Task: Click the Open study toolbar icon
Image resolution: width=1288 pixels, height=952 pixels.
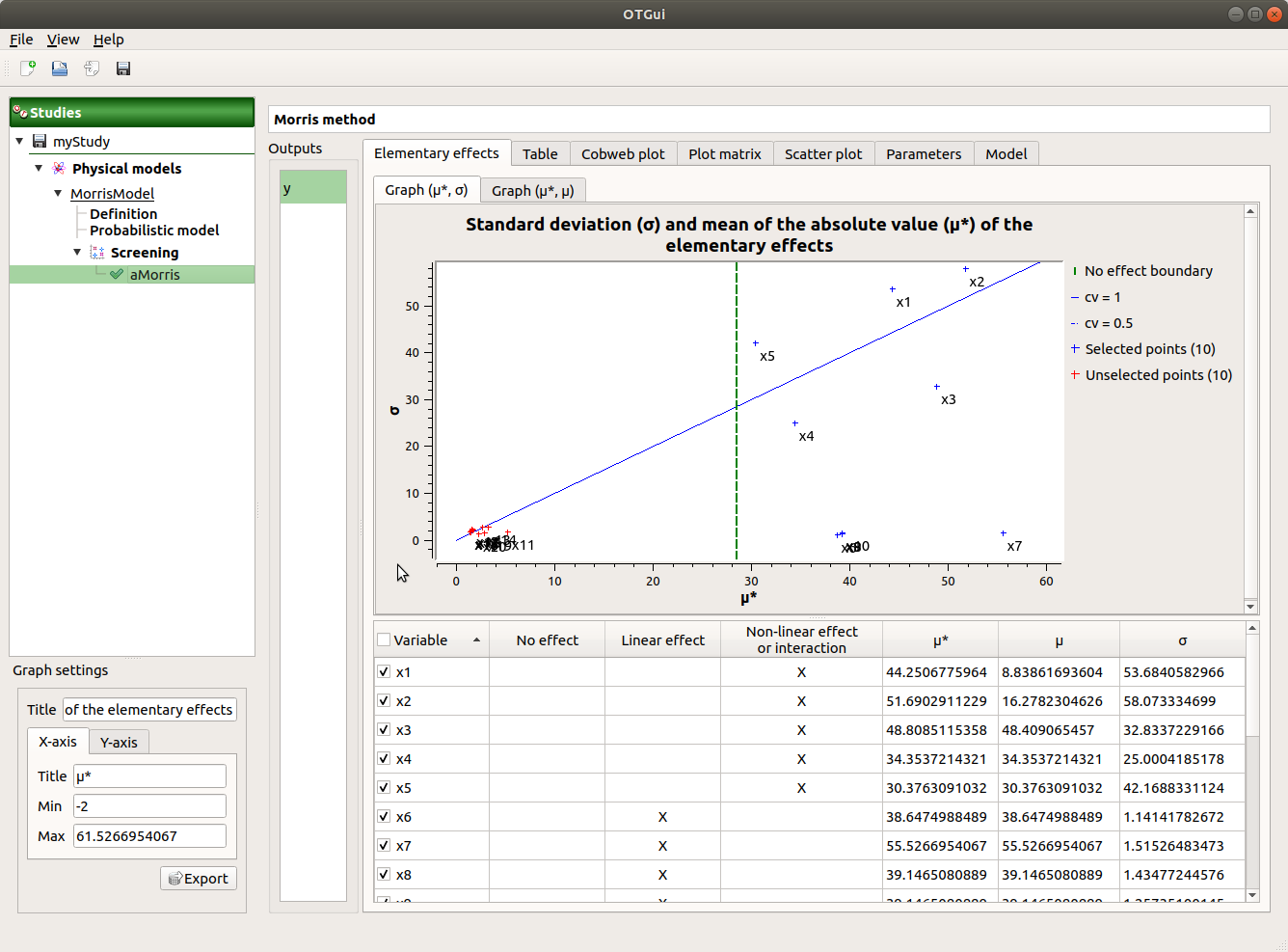Action: tap(60, 68)
